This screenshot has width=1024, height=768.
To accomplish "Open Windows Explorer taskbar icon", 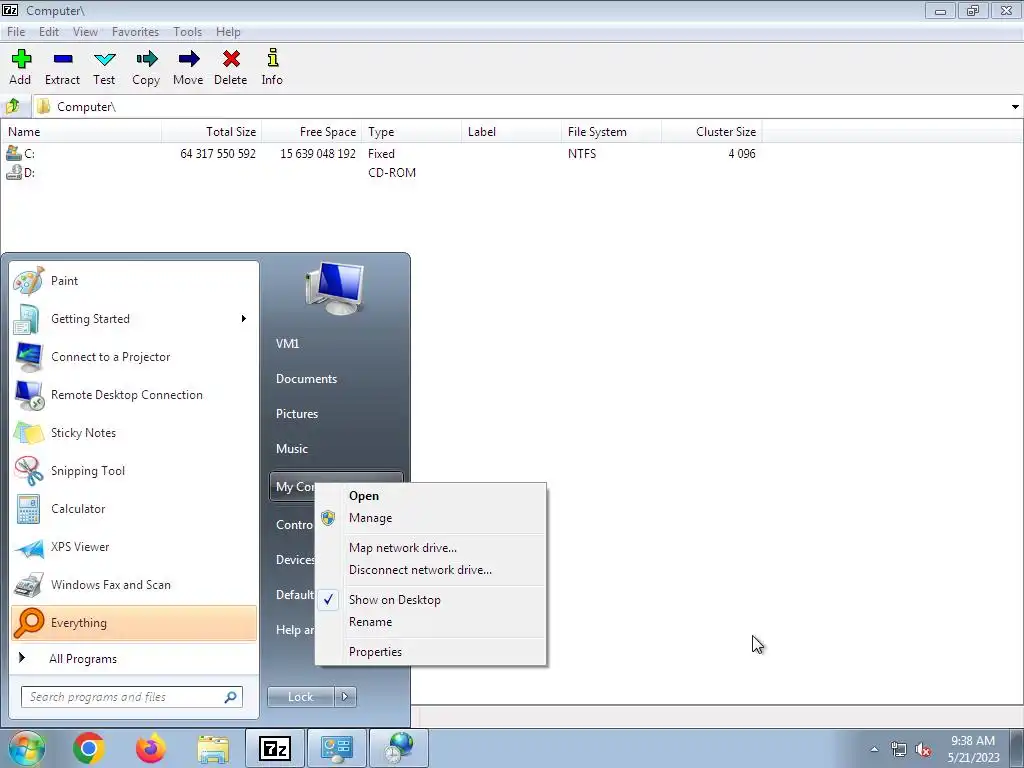I will (213, 749).
